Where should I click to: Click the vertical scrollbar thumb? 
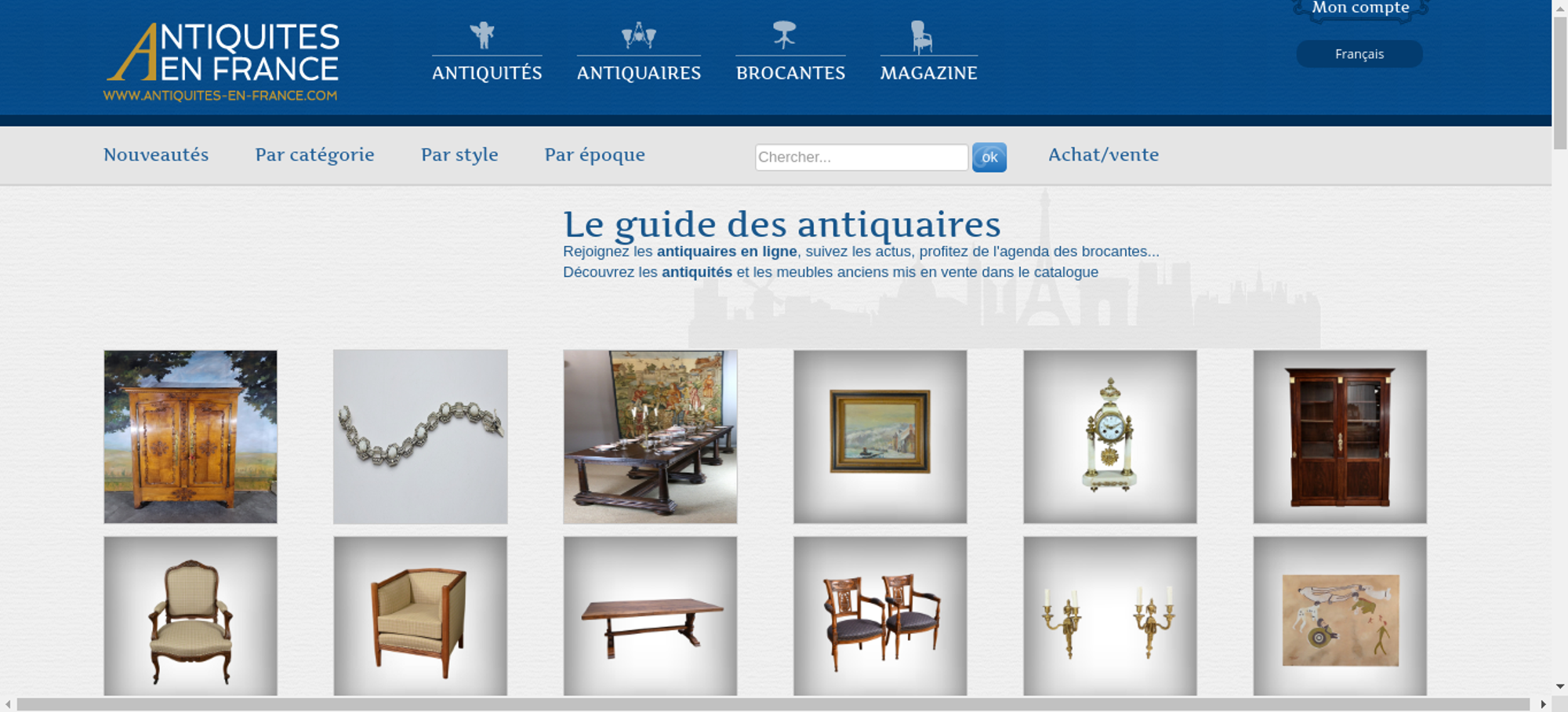1560,82
